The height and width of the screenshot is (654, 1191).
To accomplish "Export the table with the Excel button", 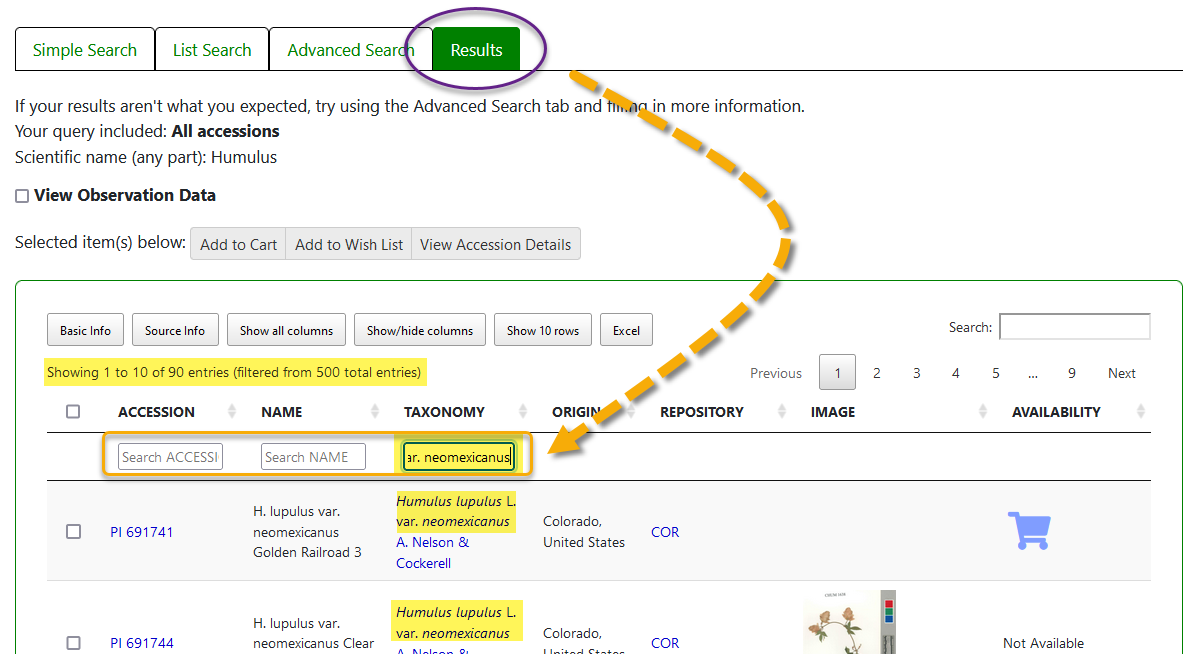I will pyautogui.click(x=626, y=331).
